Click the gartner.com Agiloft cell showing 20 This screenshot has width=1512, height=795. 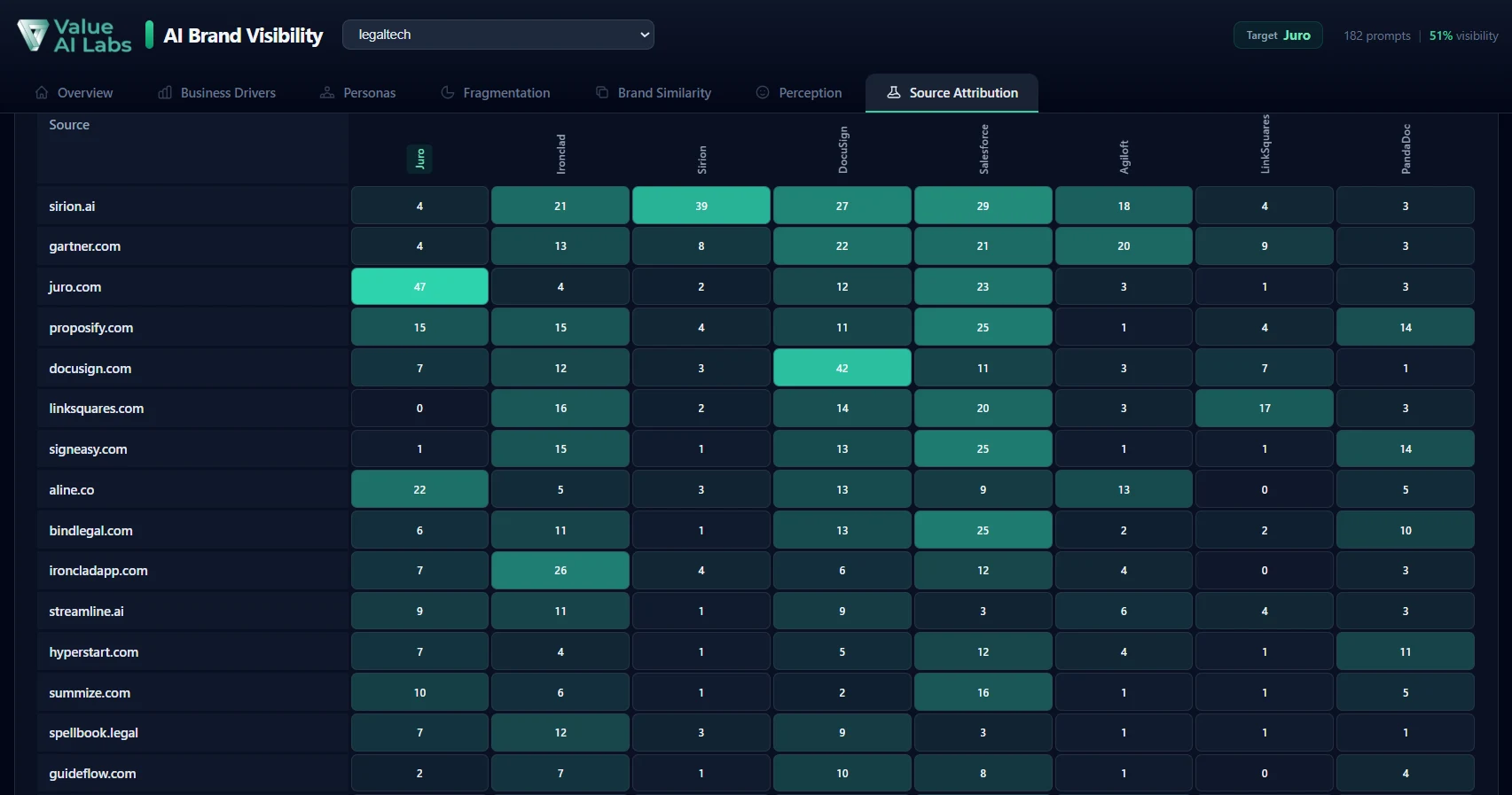[x=1124, y=246]
